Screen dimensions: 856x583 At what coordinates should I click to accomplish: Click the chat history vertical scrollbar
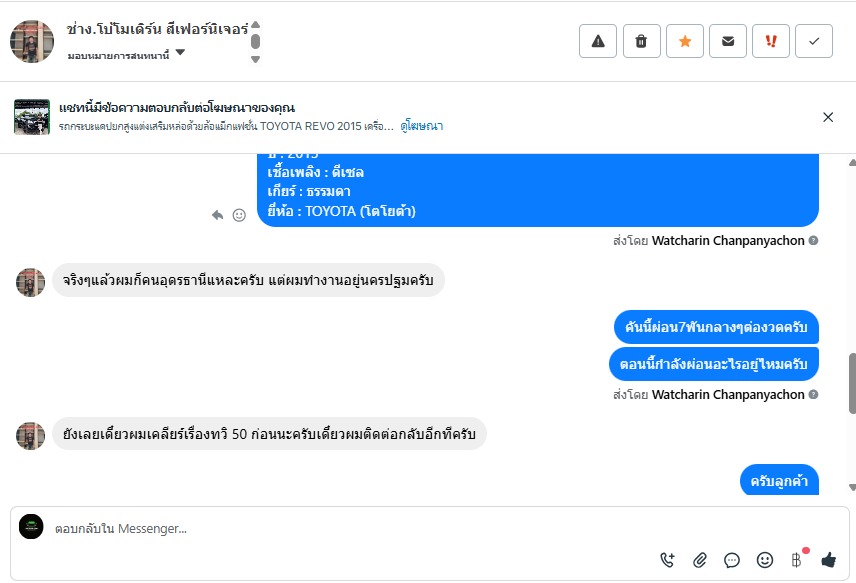click(x=851, y=382)
